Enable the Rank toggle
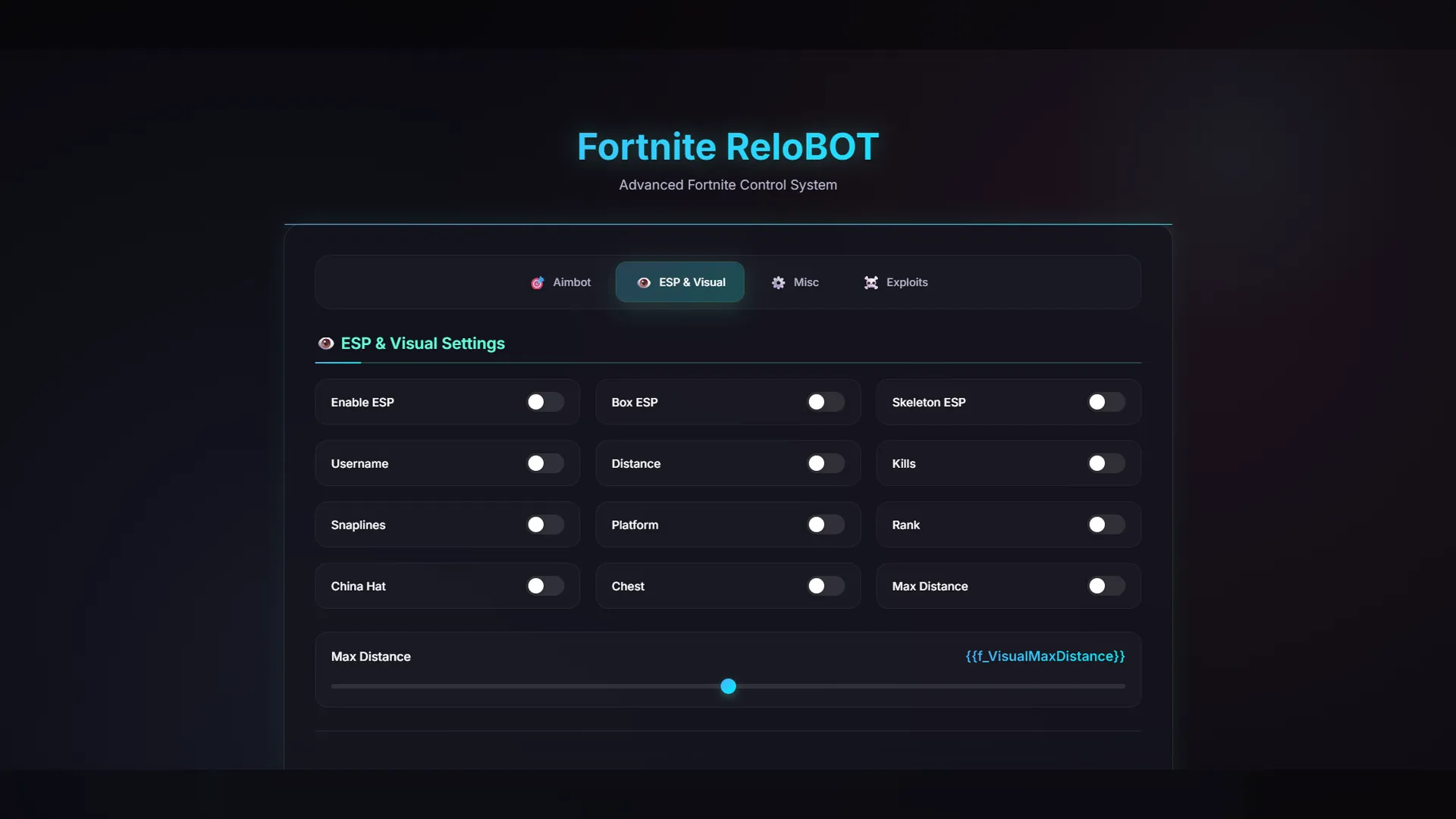The height and width of the screenshot is (819, 1456). [x=1106, y=525]
